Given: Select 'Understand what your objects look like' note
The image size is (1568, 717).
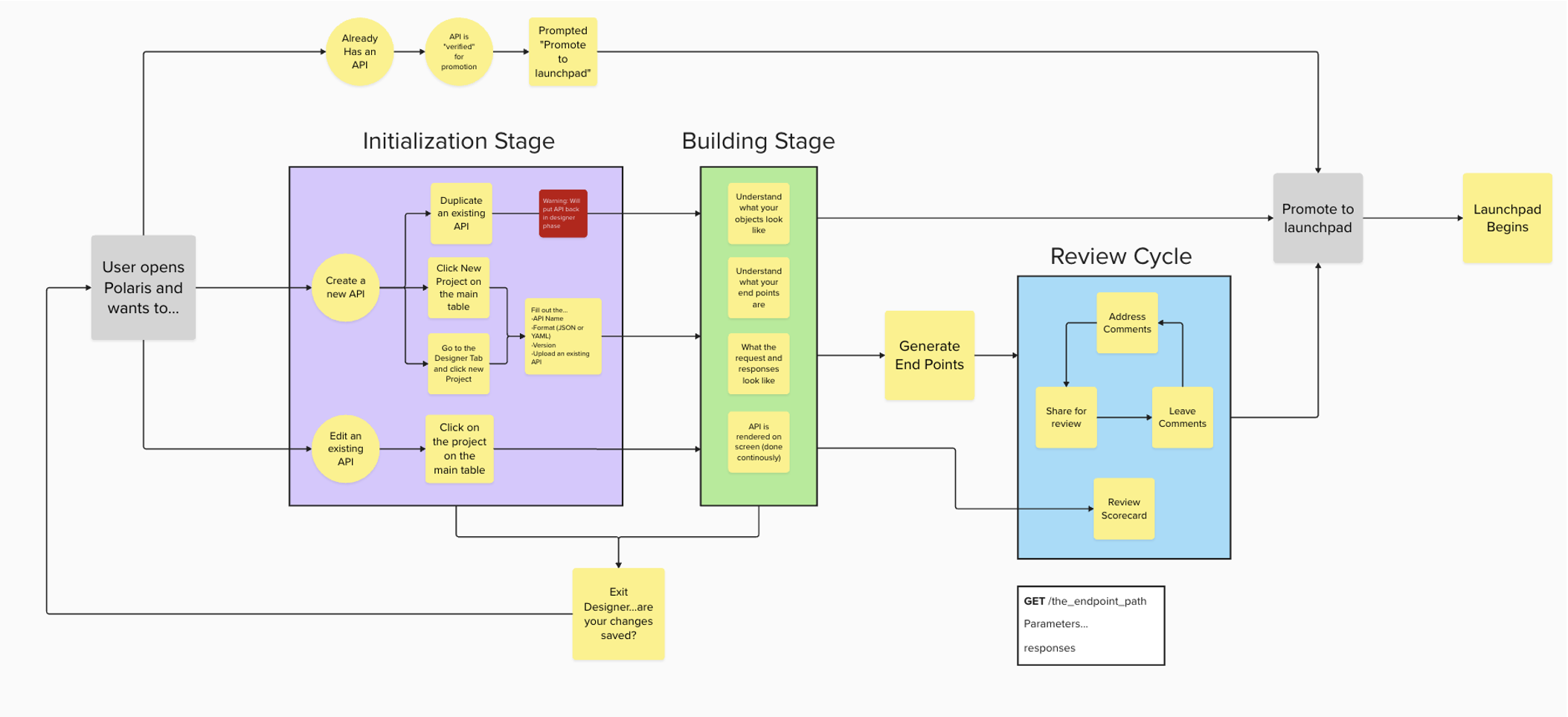Looking at the screenshot, I should (x=759, y=213).
